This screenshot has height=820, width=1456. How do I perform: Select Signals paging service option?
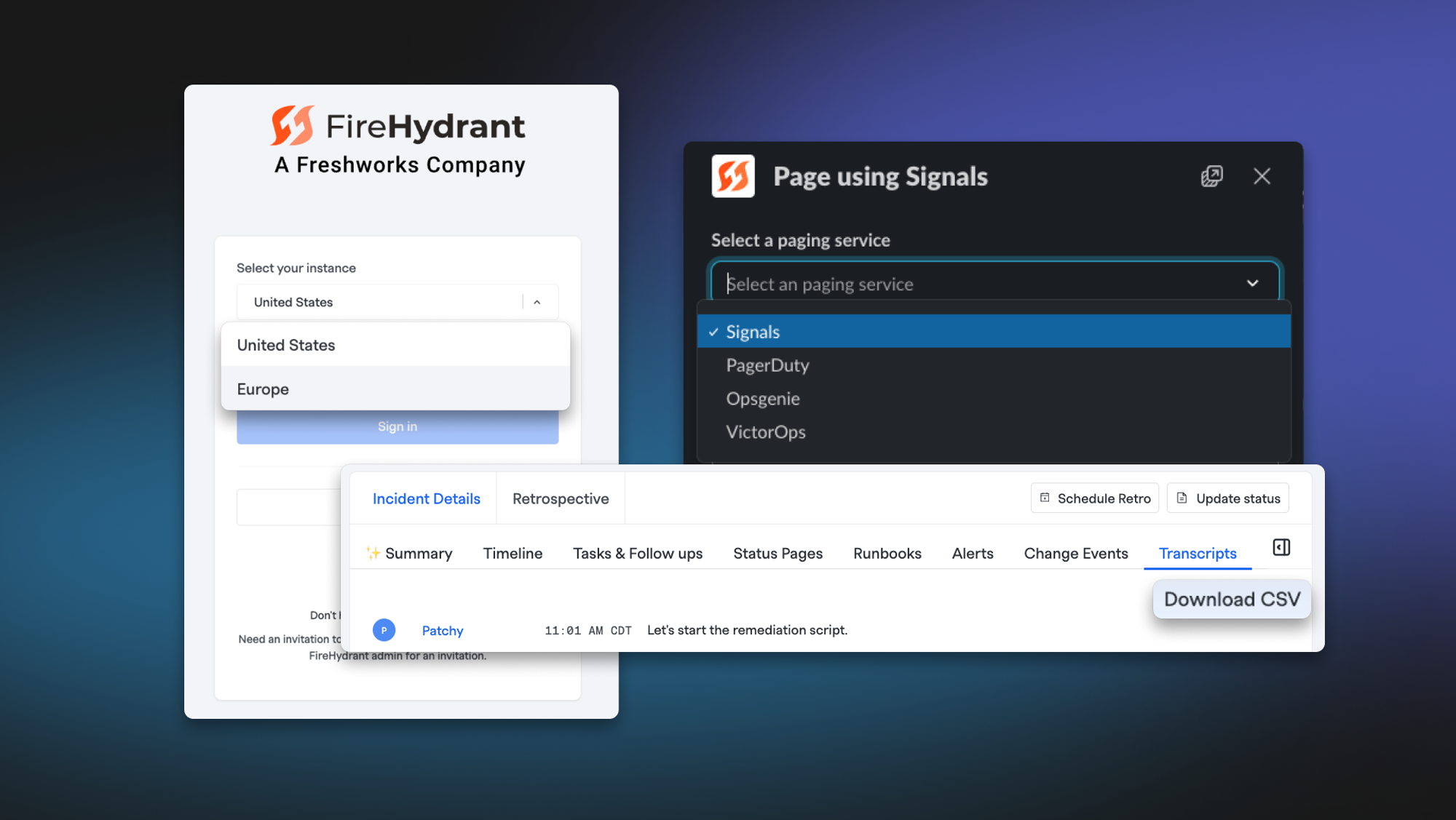click(994, 332)
